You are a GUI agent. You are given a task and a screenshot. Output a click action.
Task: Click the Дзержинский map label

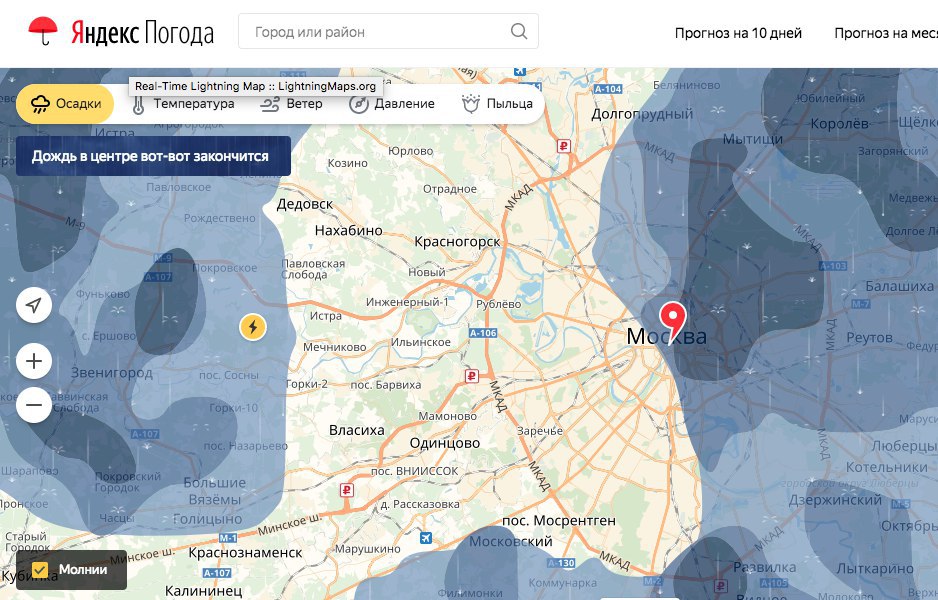coord(835,501)
